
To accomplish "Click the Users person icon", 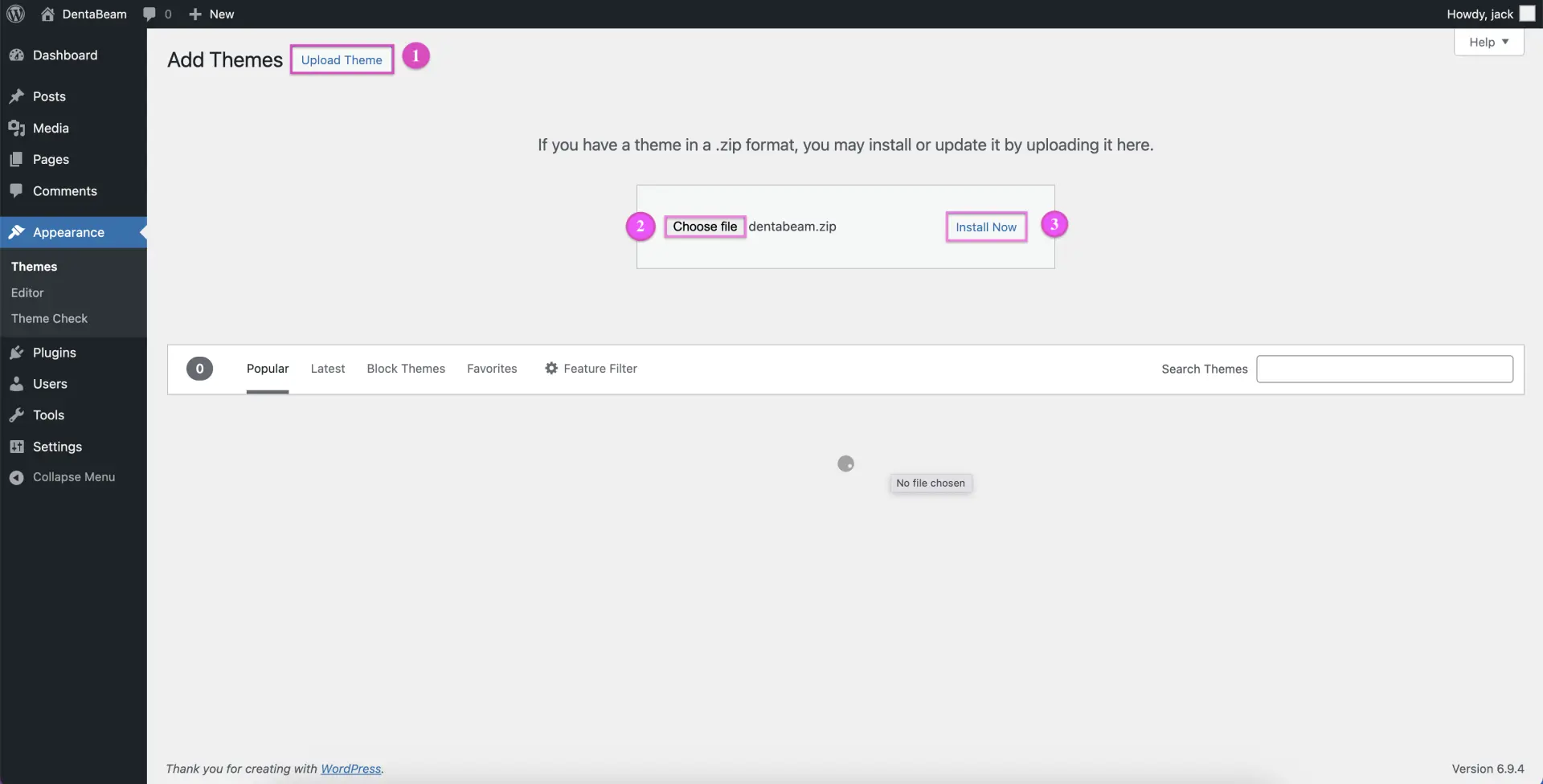I will (x=16, y=384).
